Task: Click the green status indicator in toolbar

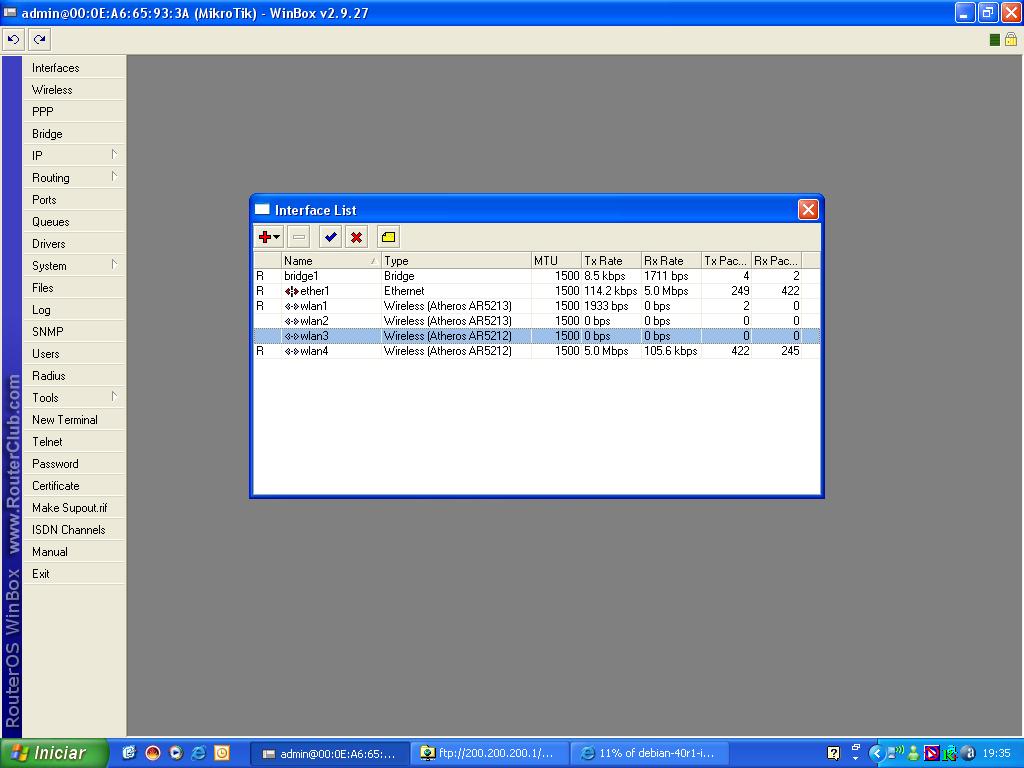Action: (995, 40)
